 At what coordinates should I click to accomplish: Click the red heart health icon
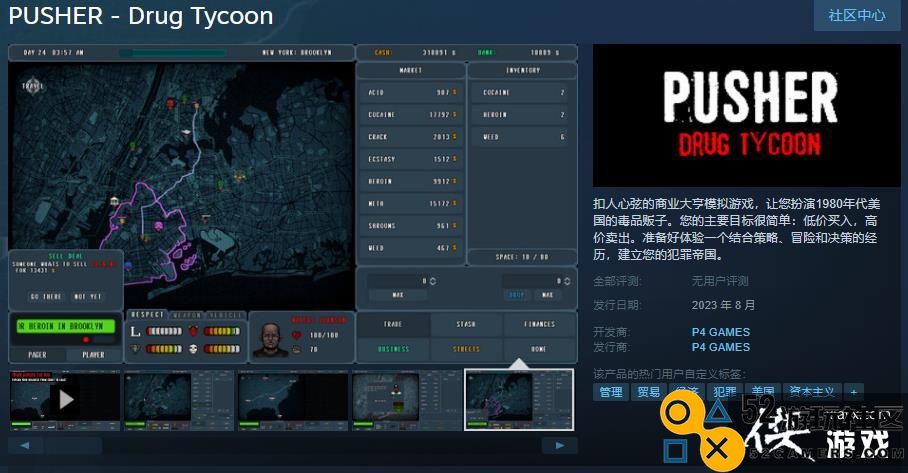point(296,335)
